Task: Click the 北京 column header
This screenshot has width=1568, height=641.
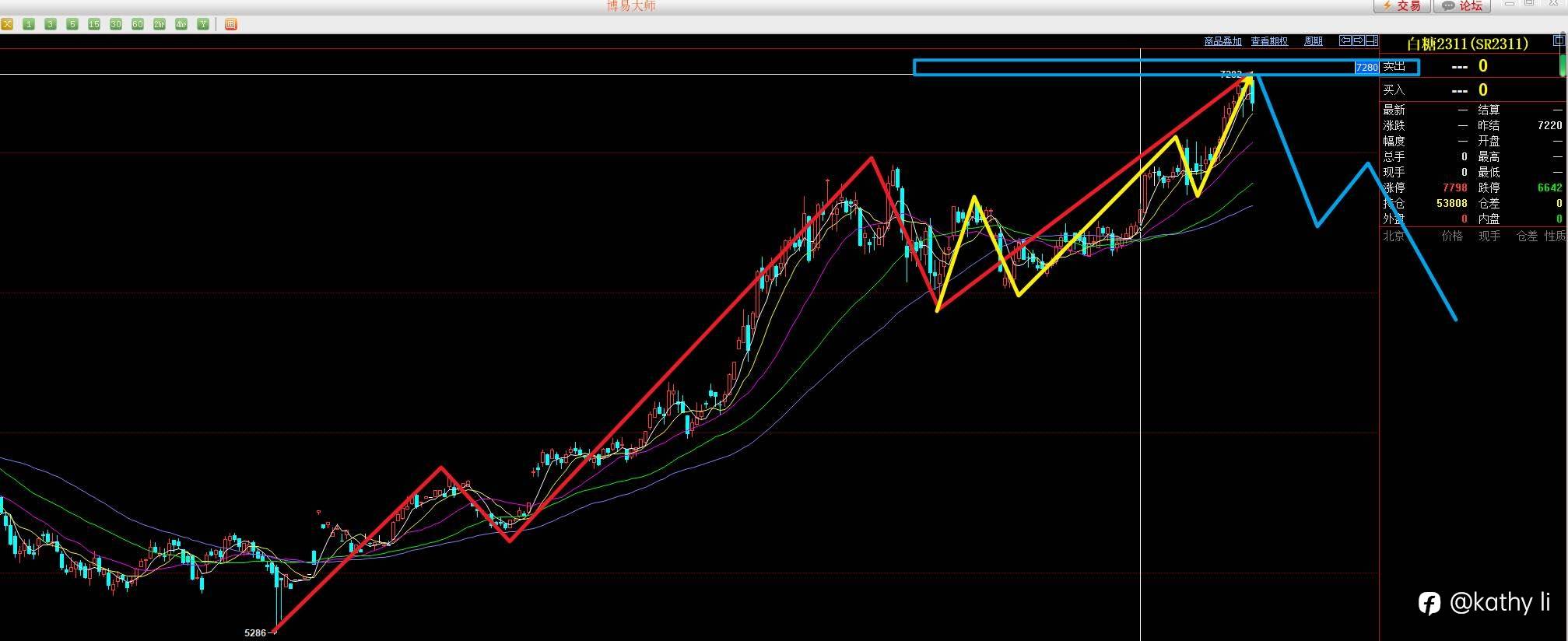Action: (1394, 236)
